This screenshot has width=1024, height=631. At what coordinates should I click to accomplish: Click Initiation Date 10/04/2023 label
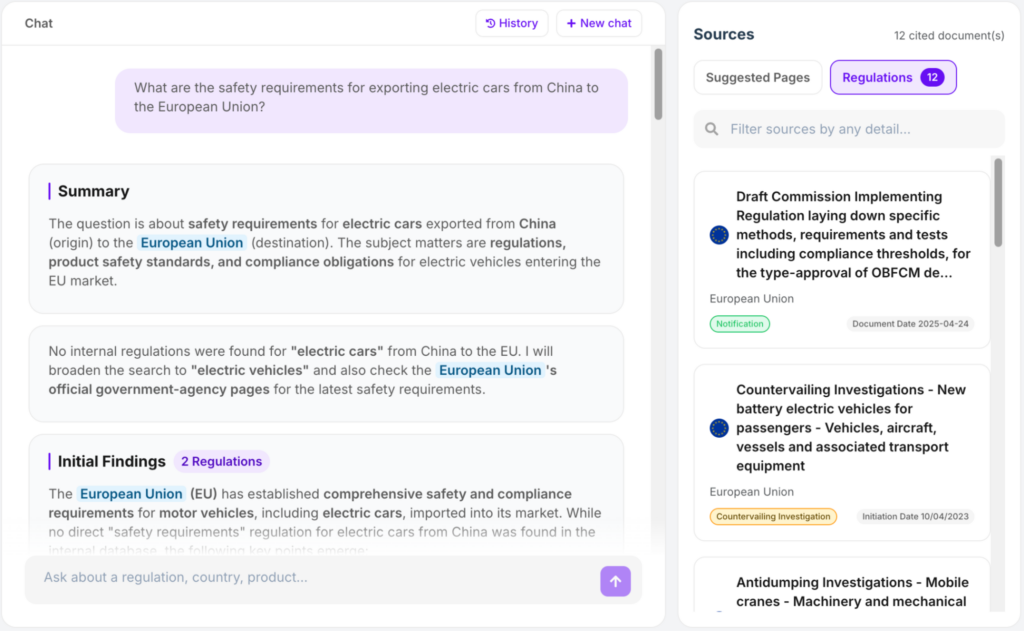tap(915, 517)
